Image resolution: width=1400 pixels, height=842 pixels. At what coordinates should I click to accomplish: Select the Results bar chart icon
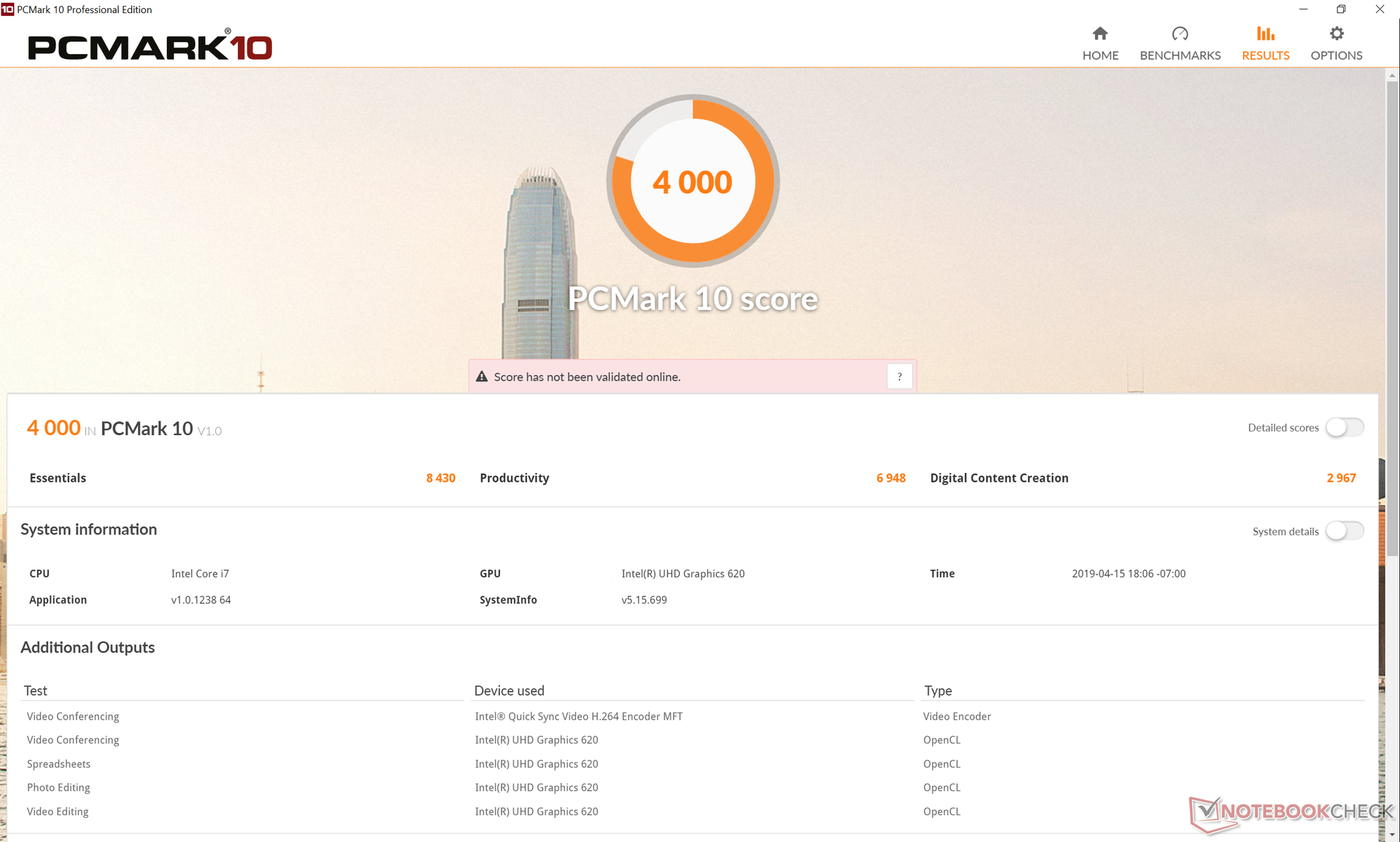1265,34
